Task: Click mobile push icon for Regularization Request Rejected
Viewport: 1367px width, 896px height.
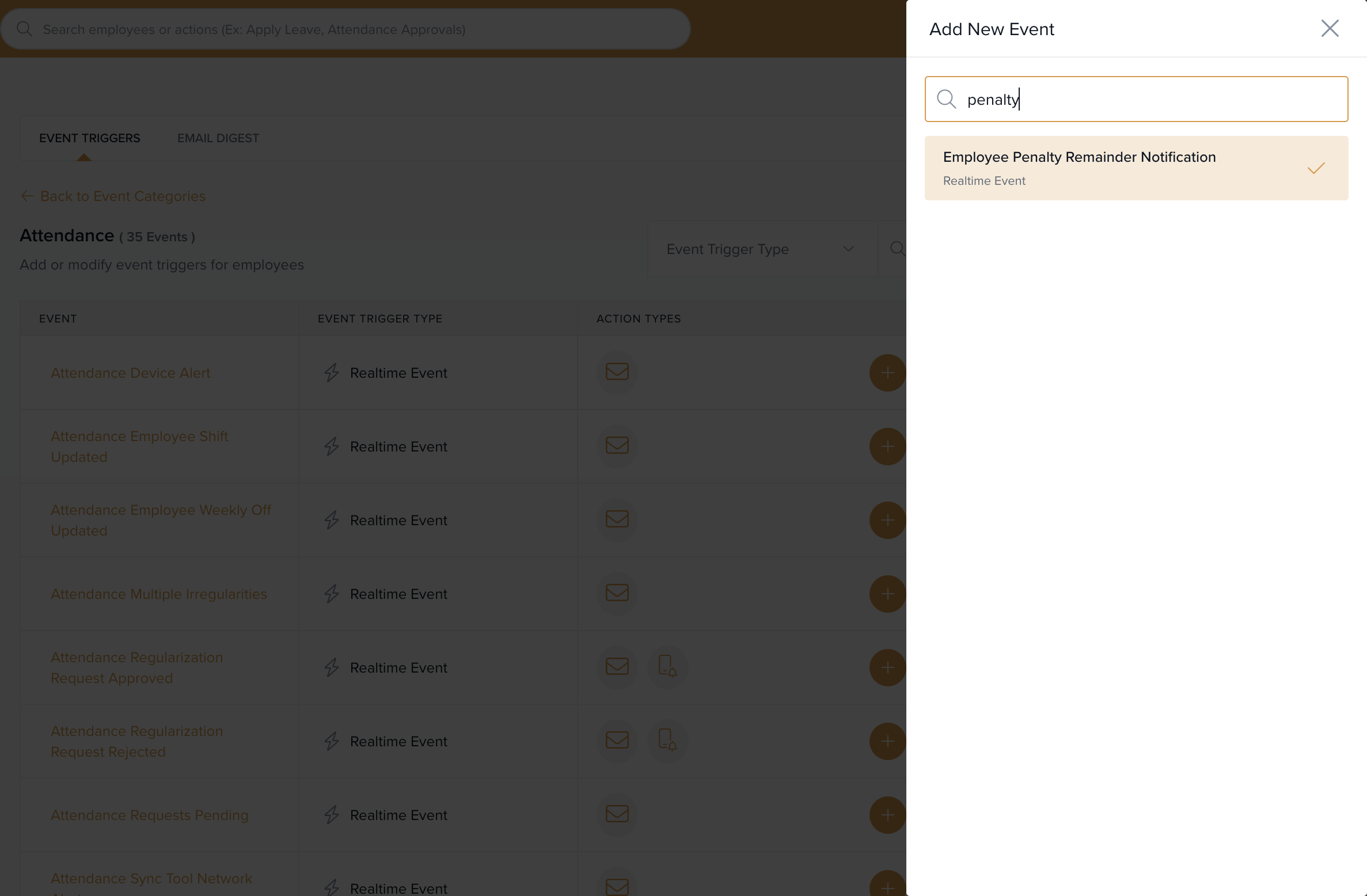Action: click(x=667, y=741)
